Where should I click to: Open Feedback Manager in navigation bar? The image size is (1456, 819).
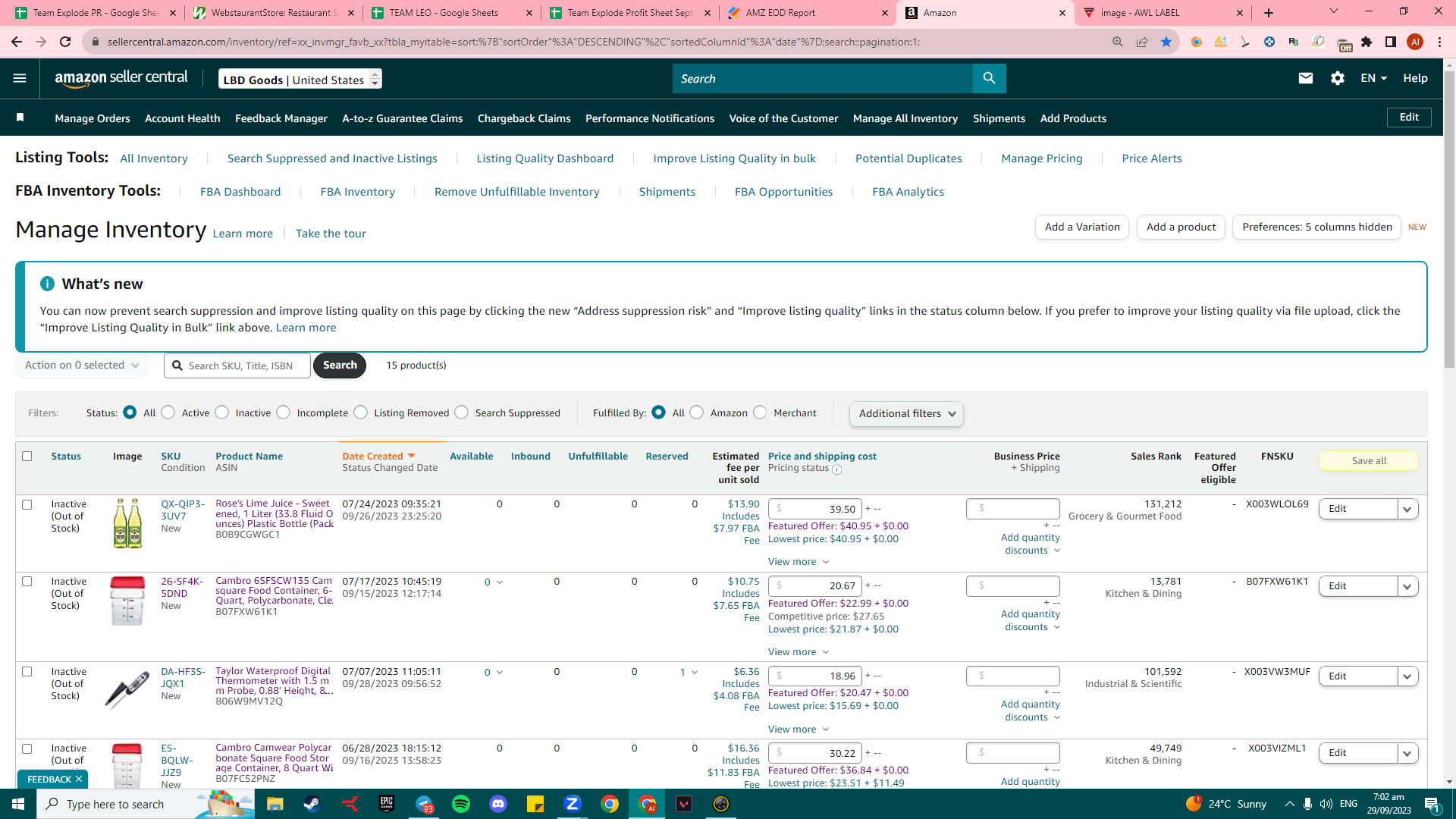click(281, 118)
